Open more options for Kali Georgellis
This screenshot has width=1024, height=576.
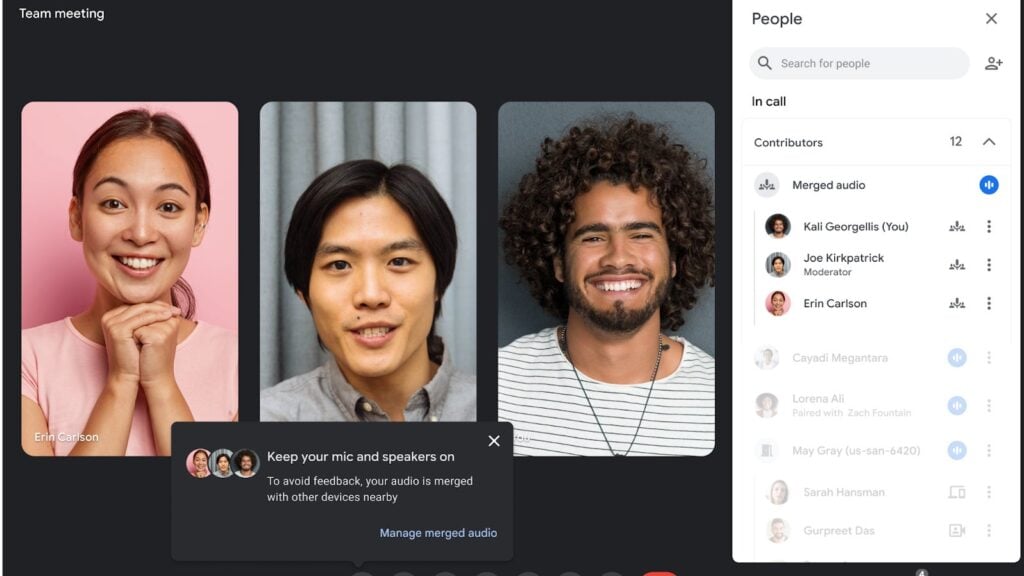pos(989,227)
